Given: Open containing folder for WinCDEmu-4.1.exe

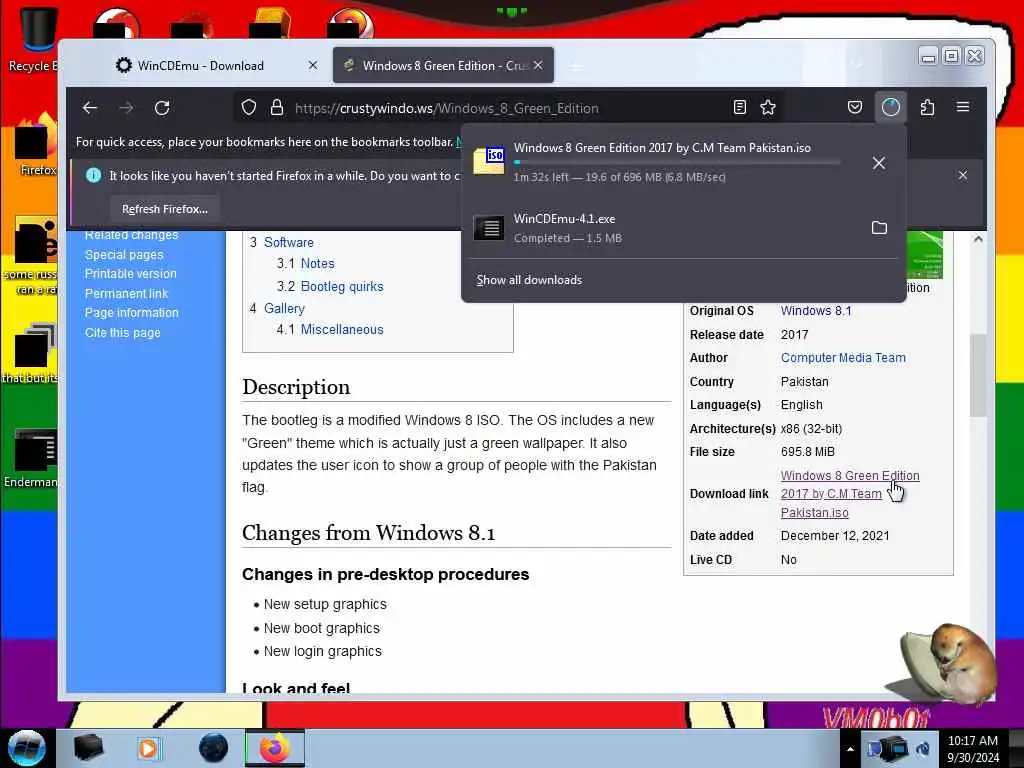Looking at the screenshot, I should tap(880, 227).
